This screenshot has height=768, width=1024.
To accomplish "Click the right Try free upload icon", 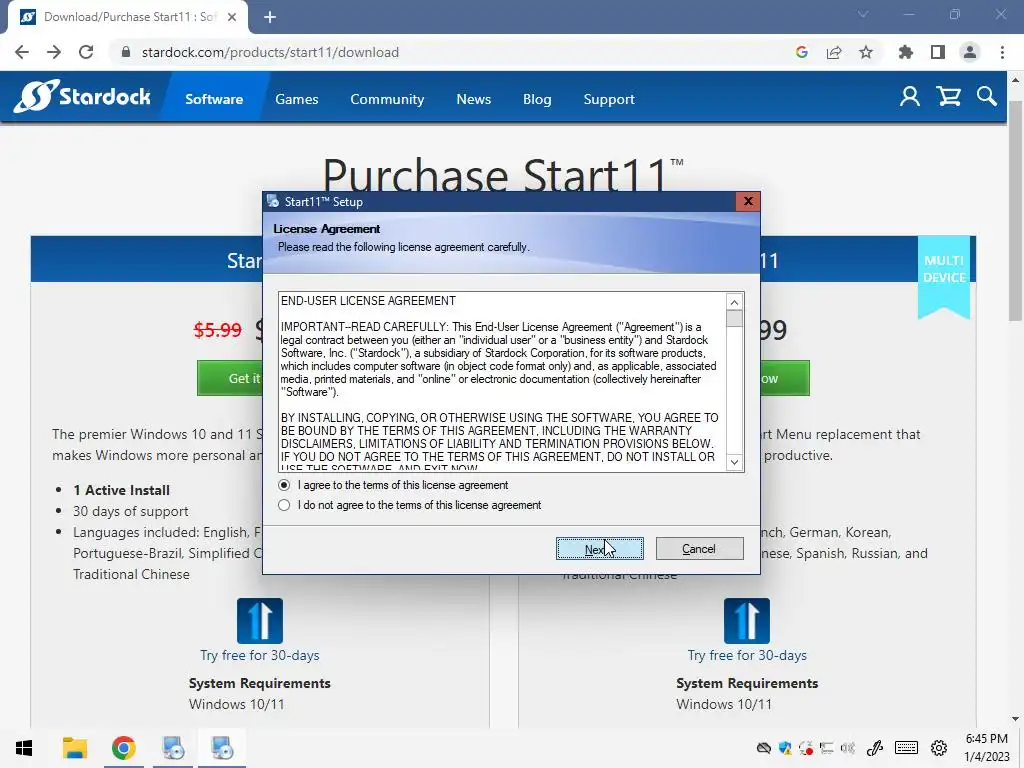I will click(x=746, y=620).
